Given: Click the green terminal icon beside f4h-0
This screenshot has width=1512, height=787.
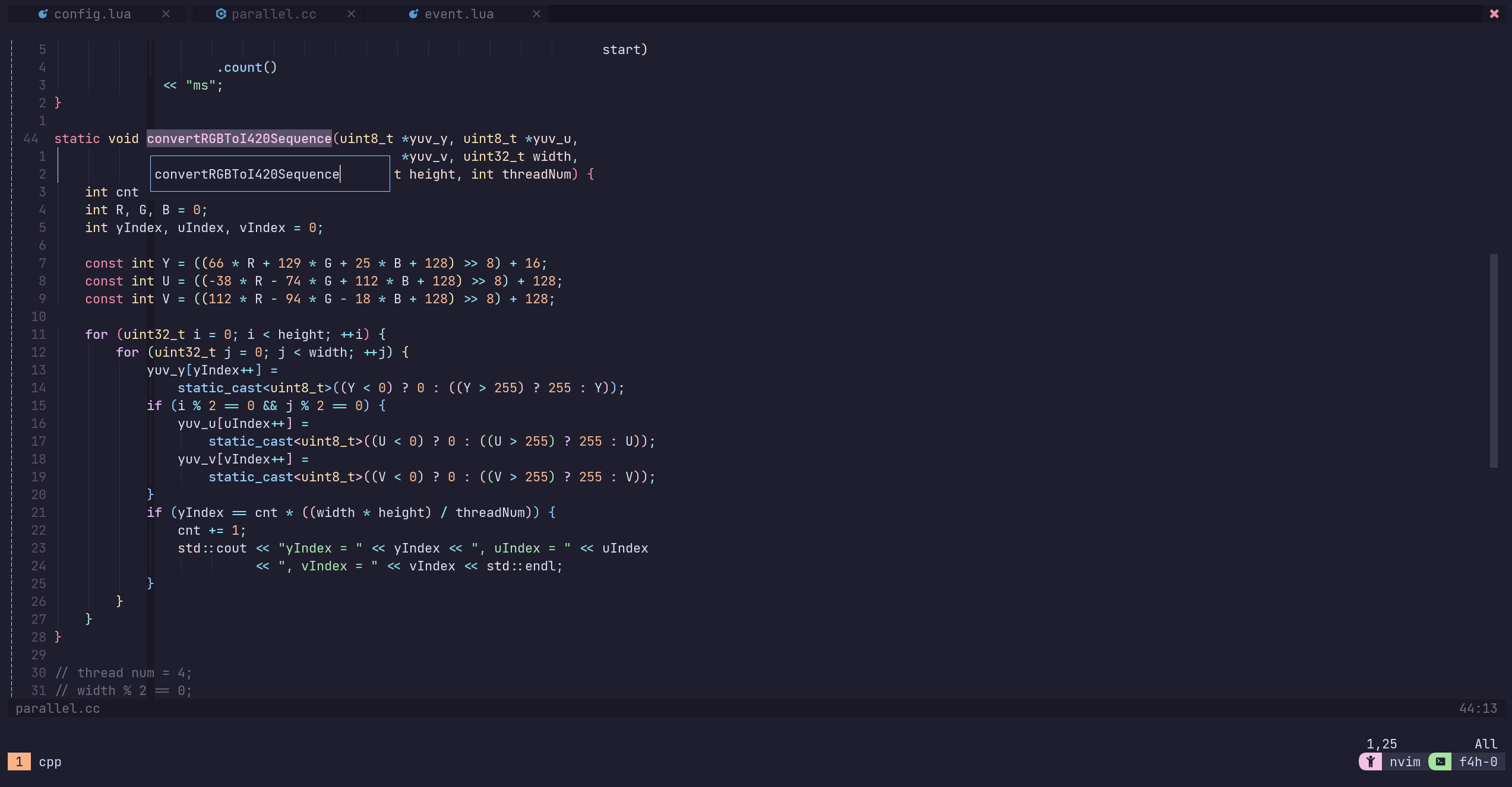Looking at the screenshot, I should pos(1440,761).
